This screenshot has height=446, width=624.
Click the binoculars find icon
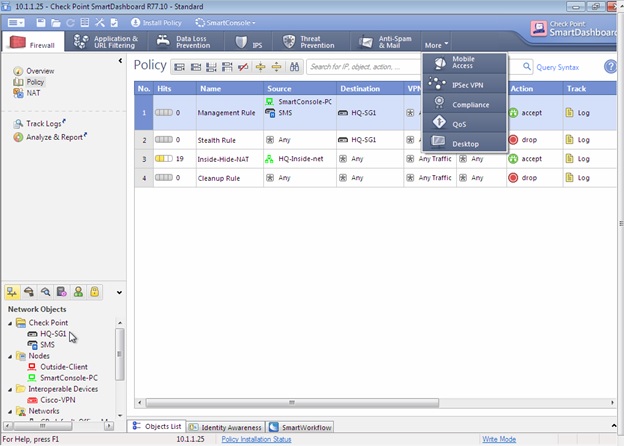[x=294, y=67]
